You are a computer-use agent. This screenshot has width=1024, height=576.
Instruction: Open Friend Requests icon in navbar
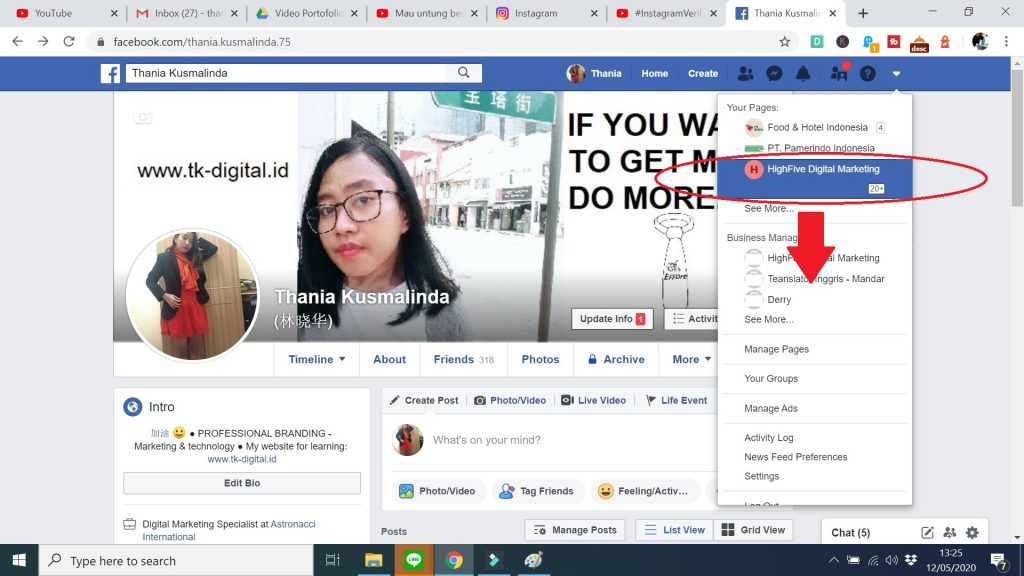(x=745, y=73)
